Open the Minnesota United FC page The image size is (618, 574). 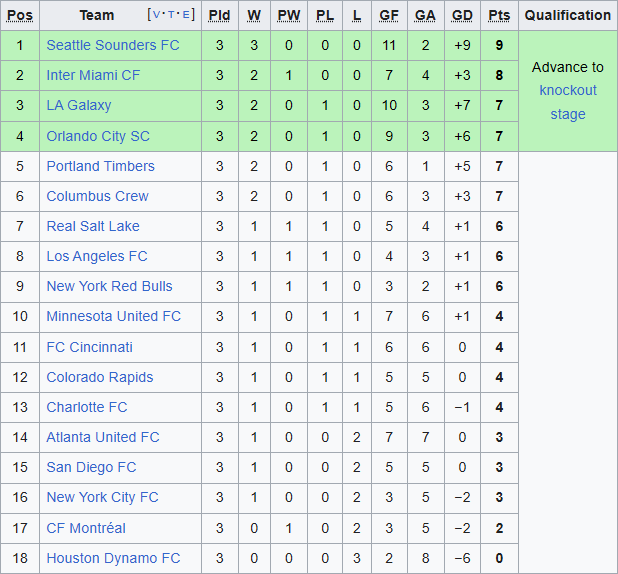click(x=113, y=316)
